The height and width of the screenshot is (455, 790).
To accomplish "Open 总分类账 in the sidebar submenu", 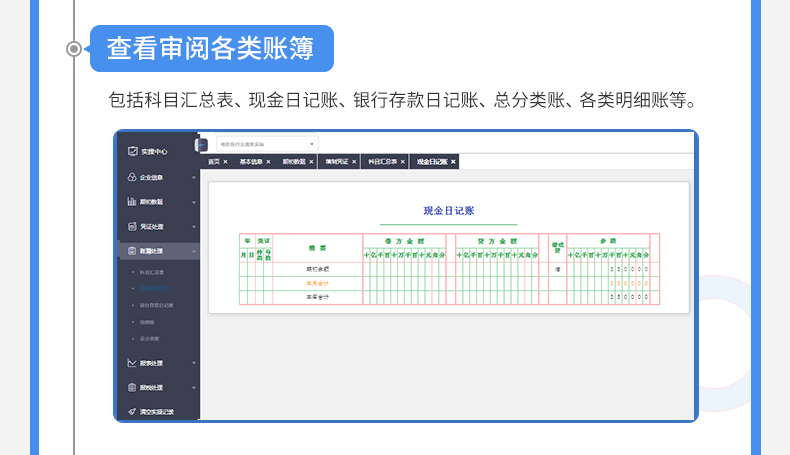I will point(150,339).
